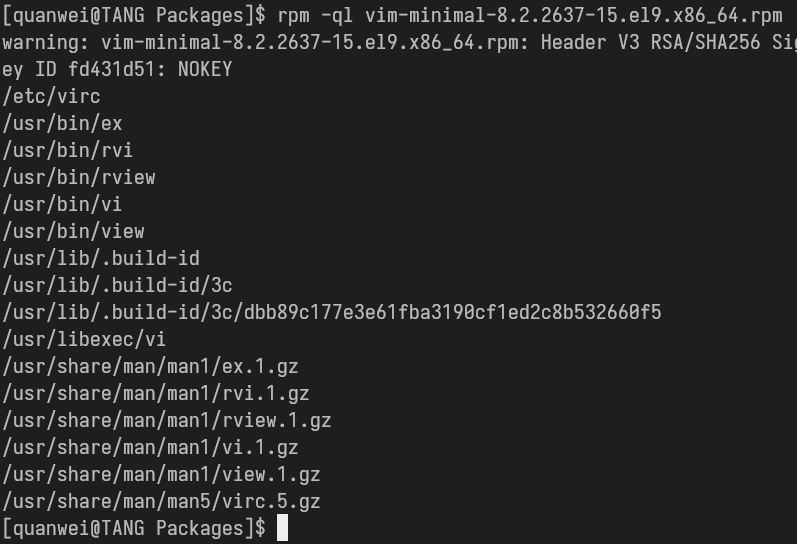Image resolution: width=797 pixels, height=544 pixels.
Task: Click the view.1.gz man page path
Action: pos(161,474)
